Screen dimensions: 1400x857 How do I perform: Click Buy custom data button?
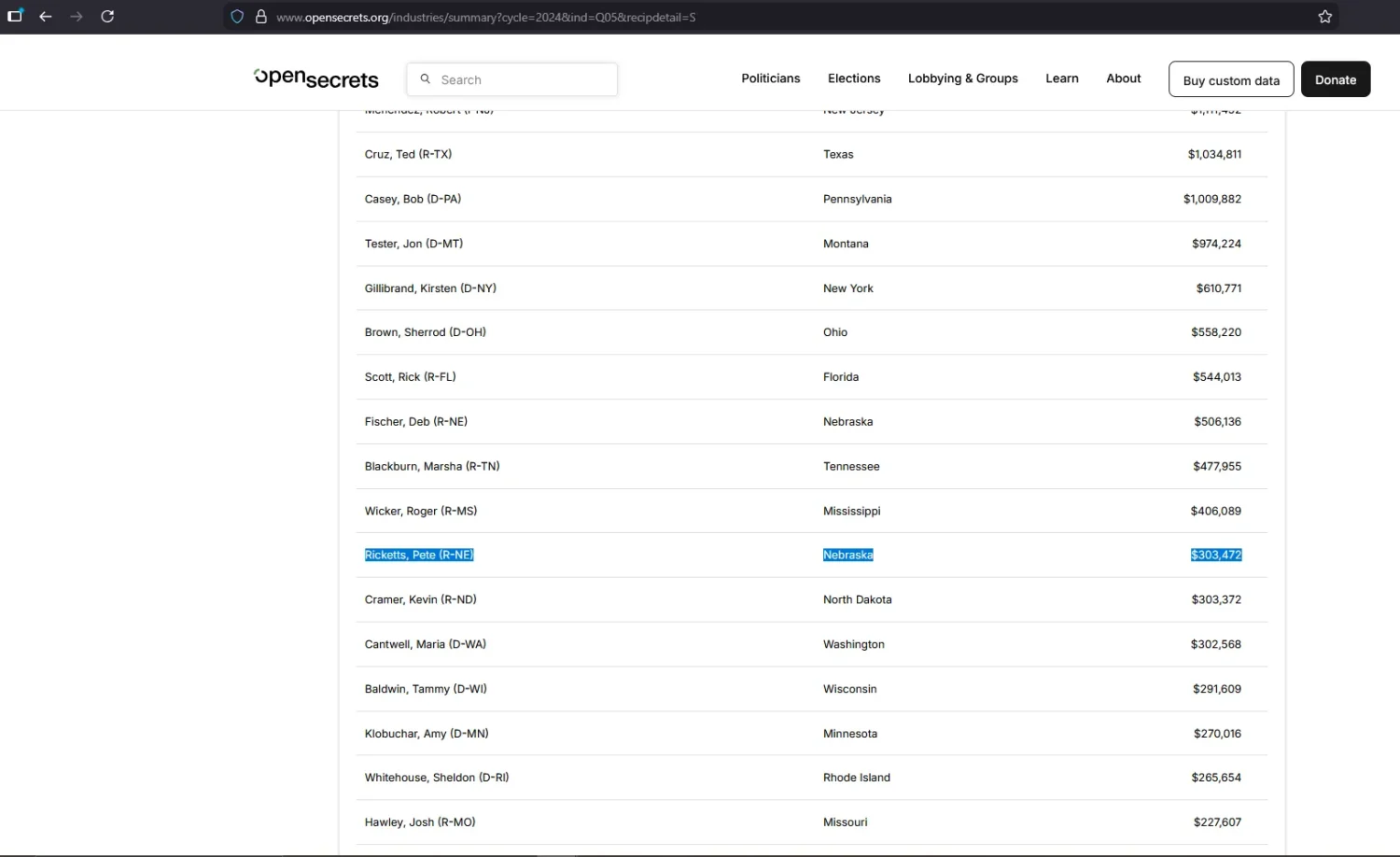[x=1231, y=79]
